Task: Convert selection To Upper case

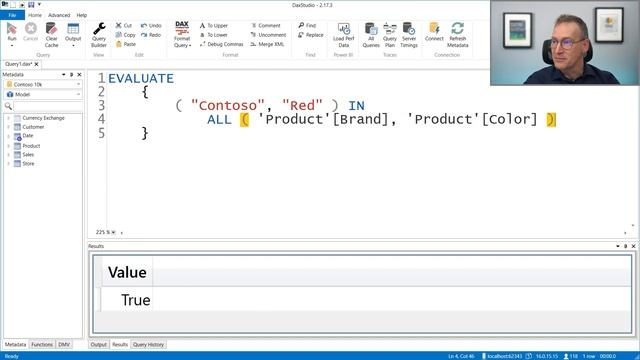Action: pos(213,25)
